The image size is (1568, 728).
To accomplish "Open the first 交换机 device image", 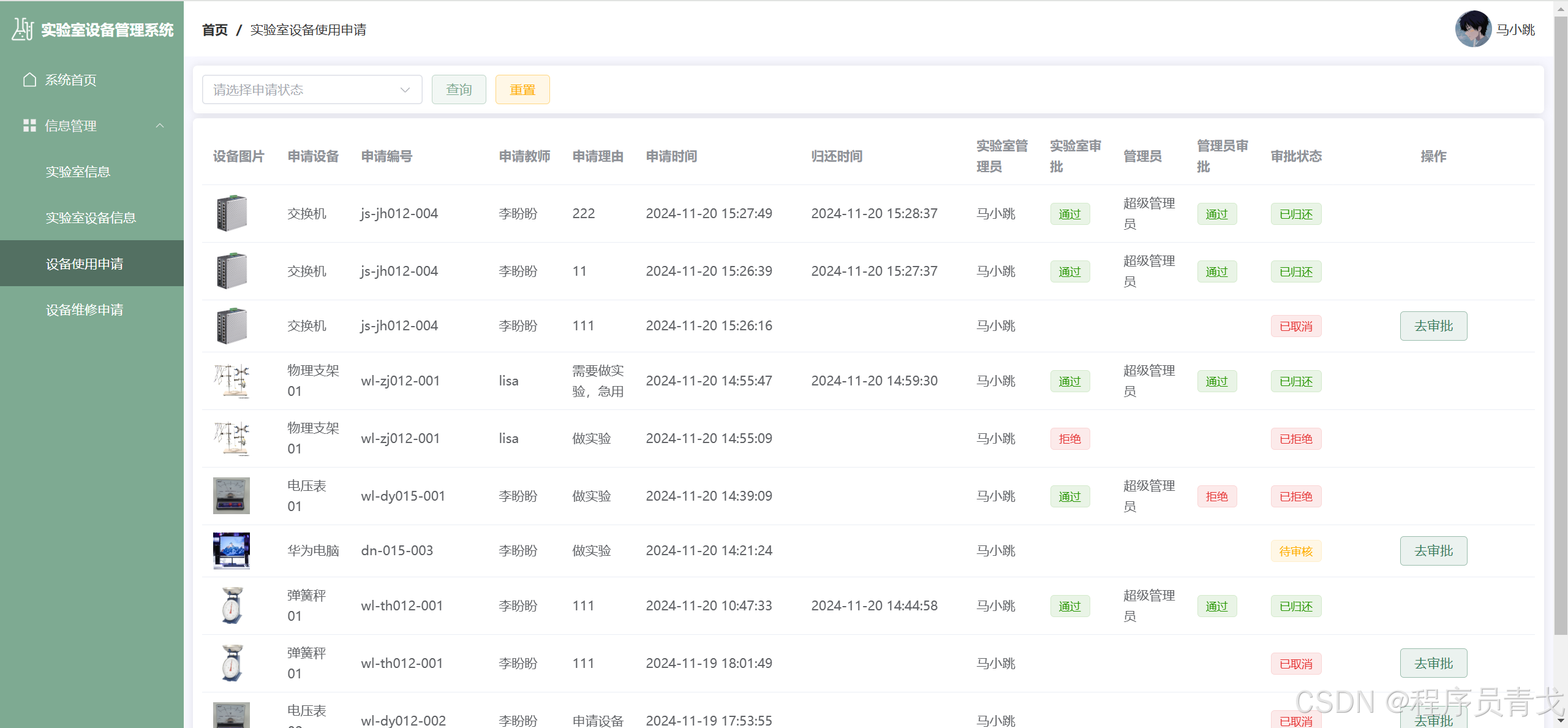I will [232, 213].
